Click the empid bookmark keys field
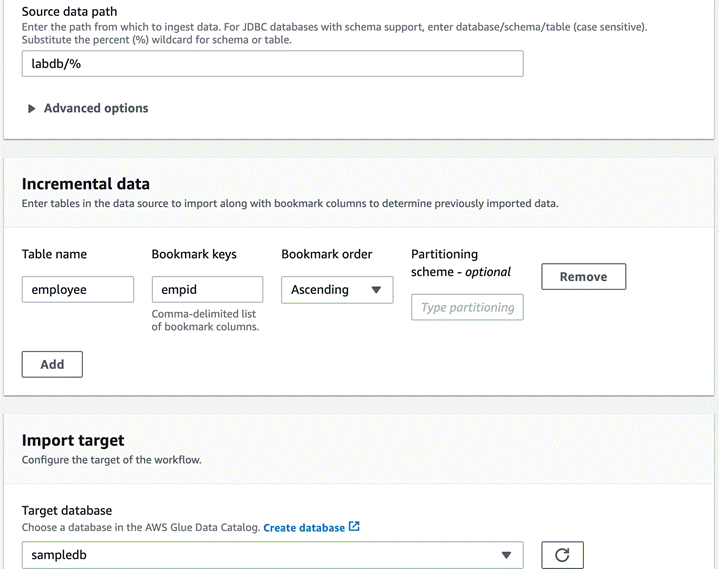 click(207, 290)
